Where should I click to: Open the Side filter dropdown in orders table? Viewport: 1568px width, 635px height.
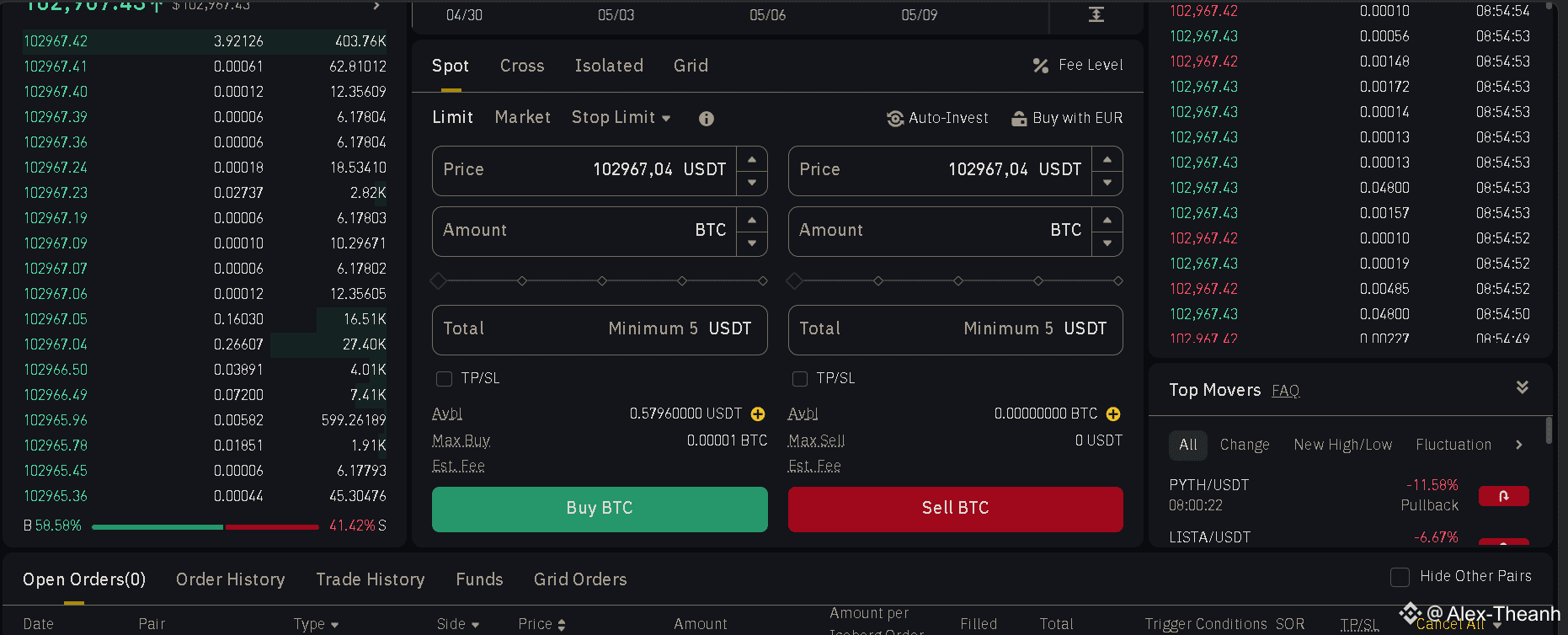(x=457, y=624)
